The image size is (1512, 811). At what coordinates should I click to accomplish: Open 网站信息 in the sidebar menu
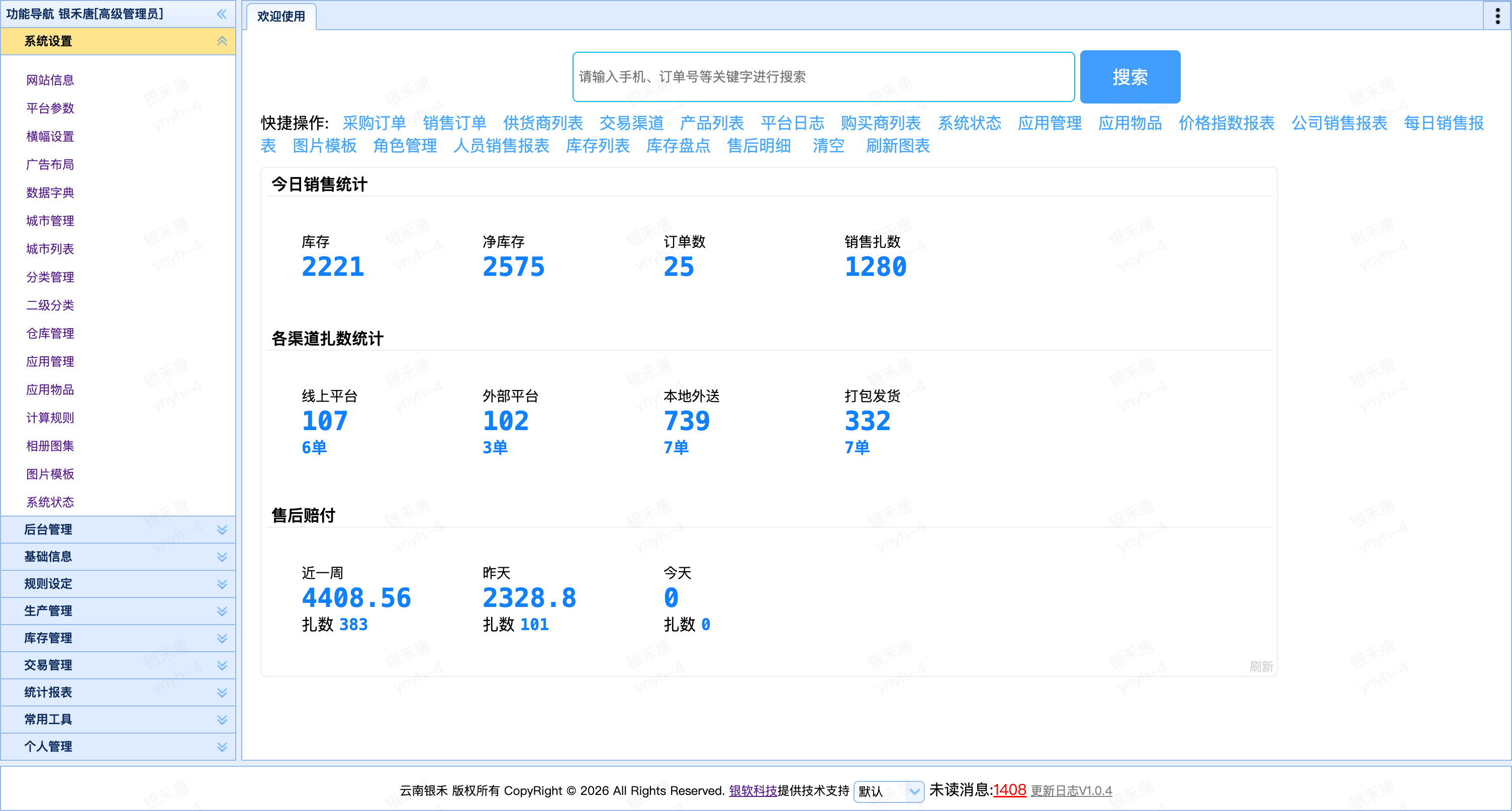[x=50, y=80]
